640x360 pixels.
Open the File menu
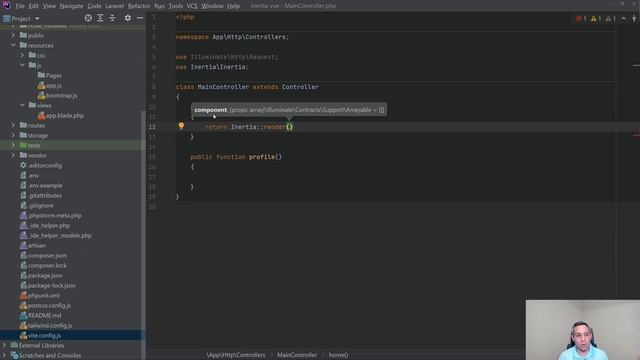20,6
